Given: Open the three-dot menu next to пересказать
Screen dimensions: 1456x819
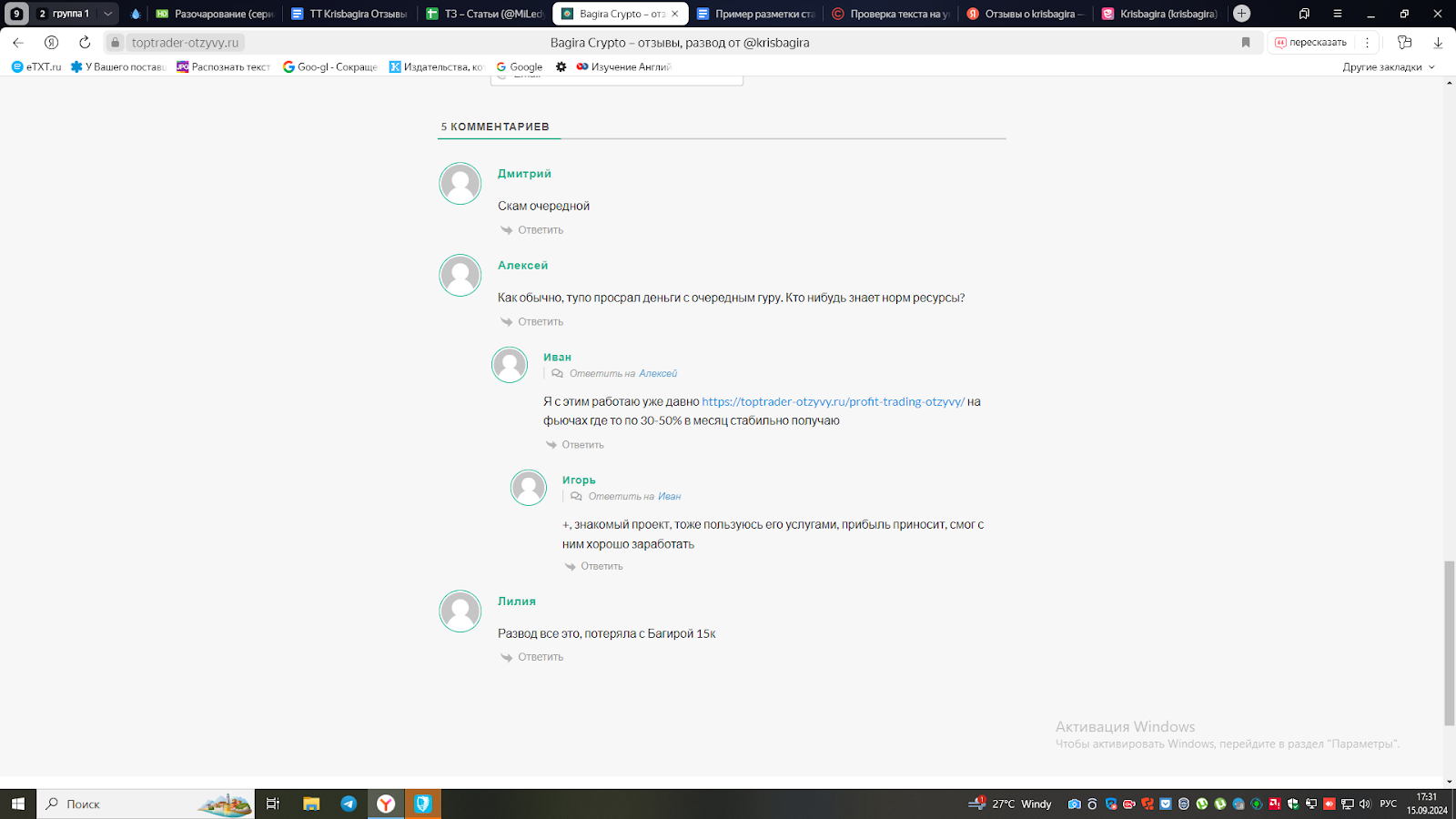Looking at the screenshot, I should click(x=1367, y=43).
